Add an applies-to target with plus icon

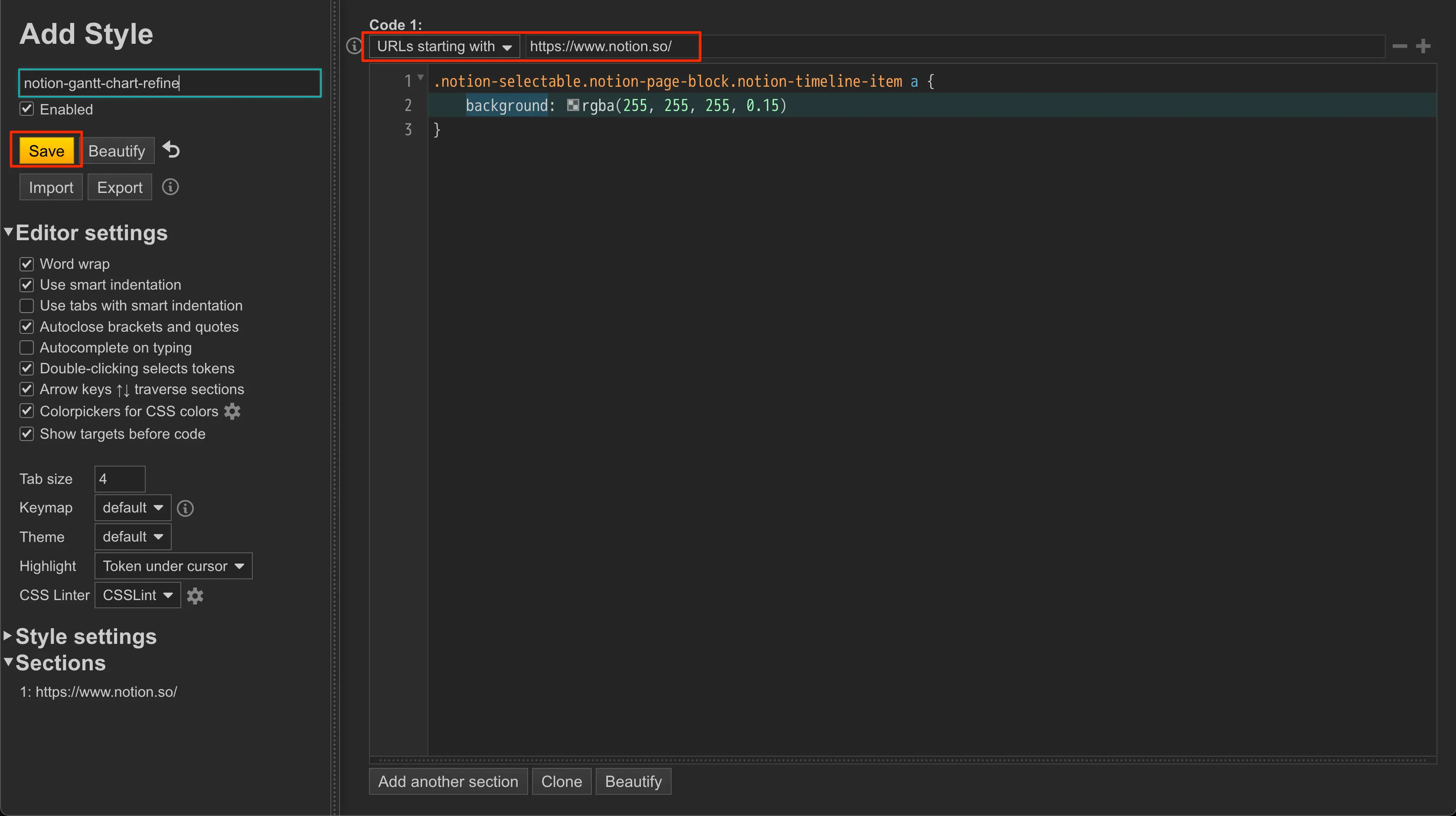tap(1423, 46)
